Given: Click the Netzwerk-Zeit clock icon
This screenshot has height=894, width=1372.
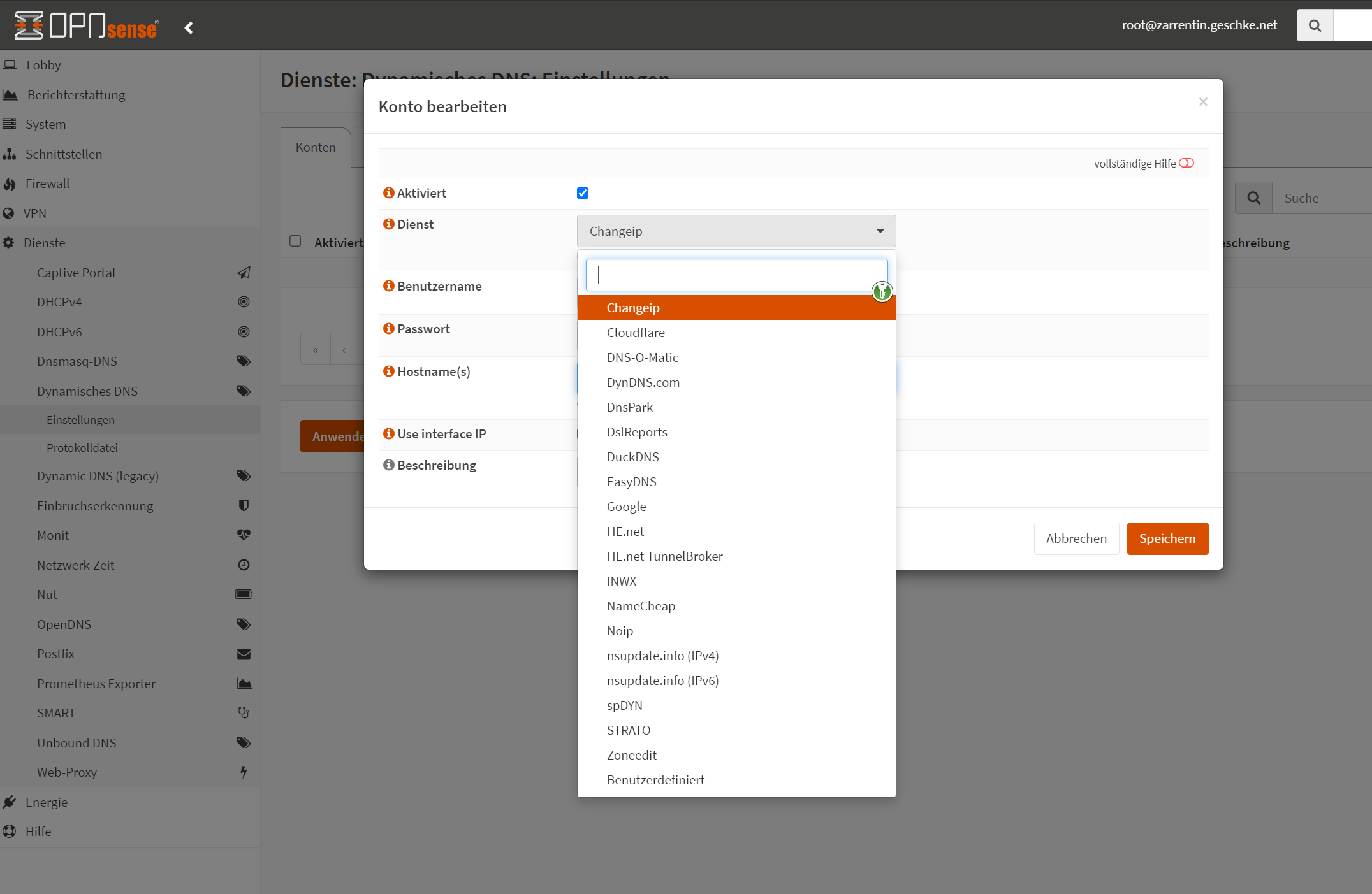Looking at the screenshot, I should 244,565.
